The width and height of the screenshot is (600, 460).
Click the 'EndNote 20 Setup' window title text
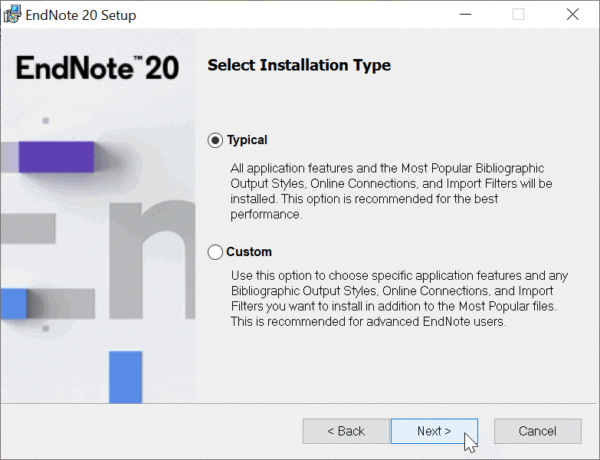(81, 15)
